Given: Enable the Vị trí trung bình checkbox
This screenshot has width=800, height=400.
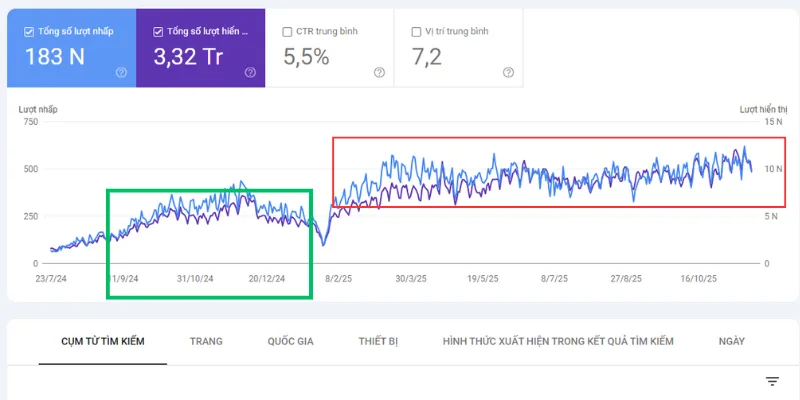Looking at the screenshot, I should click(417, 31).
